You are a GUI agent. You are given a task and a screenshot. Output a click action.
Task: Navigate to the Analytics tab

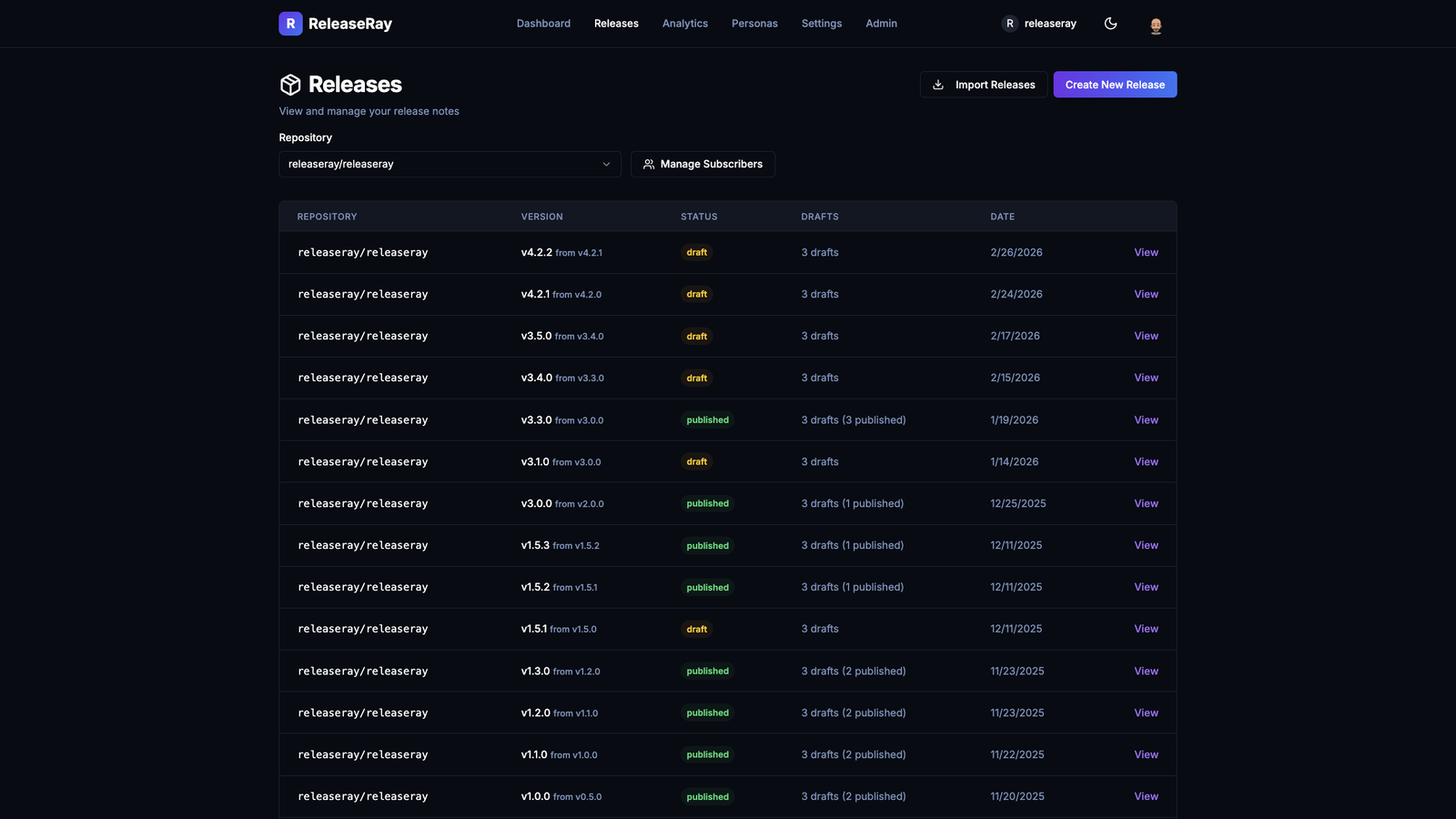point(684,24)
